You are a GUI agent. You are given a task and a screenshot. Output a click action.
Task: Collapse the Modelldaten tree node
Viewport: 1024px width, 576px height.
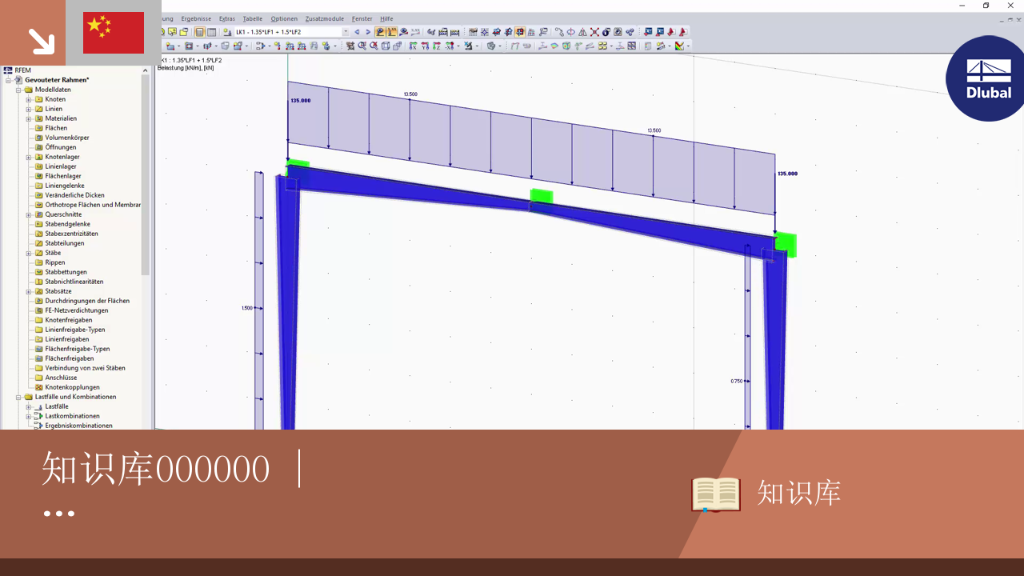(18, 89)
